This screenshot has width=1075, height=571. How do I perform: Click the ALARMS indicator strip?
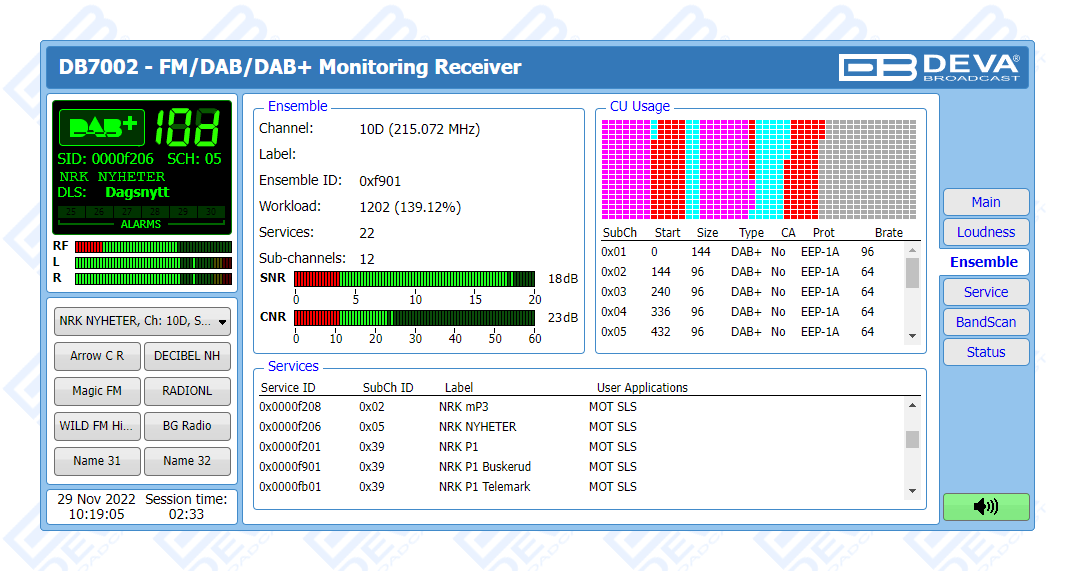click(x=140, y=217)
